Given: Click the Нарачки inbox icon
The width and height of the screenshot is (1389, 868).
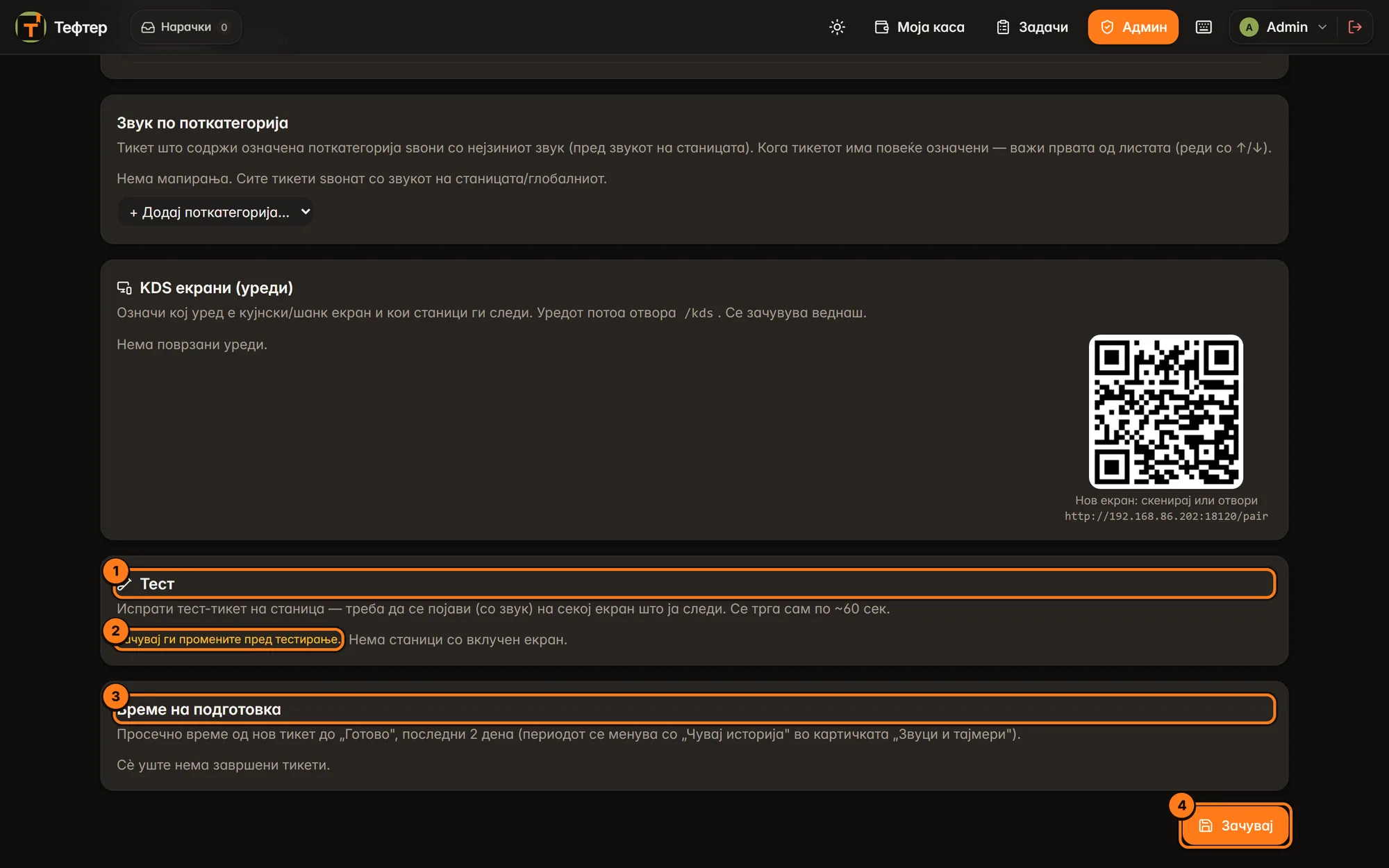Looking at the screenshot, I should pos(148,27).
